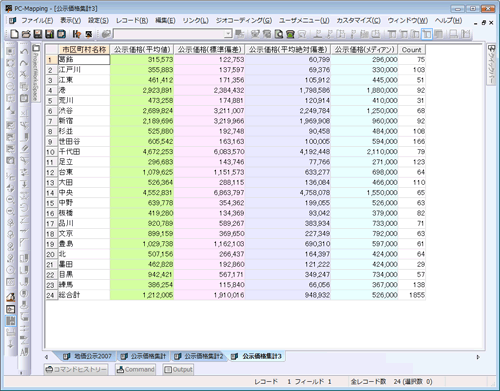Select the Zoom out magnifier tool
This screenshot has width=500, height=391.
coord(11,87)
